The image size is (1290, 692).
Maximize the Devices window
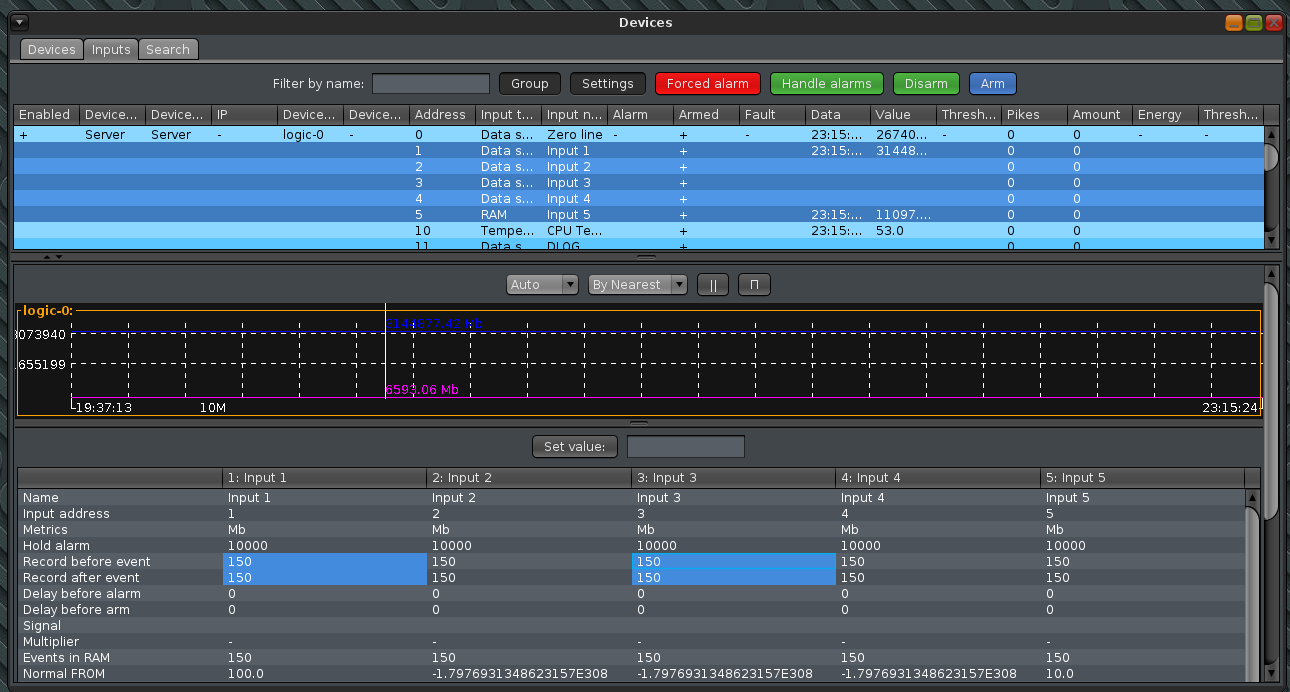1254,22
